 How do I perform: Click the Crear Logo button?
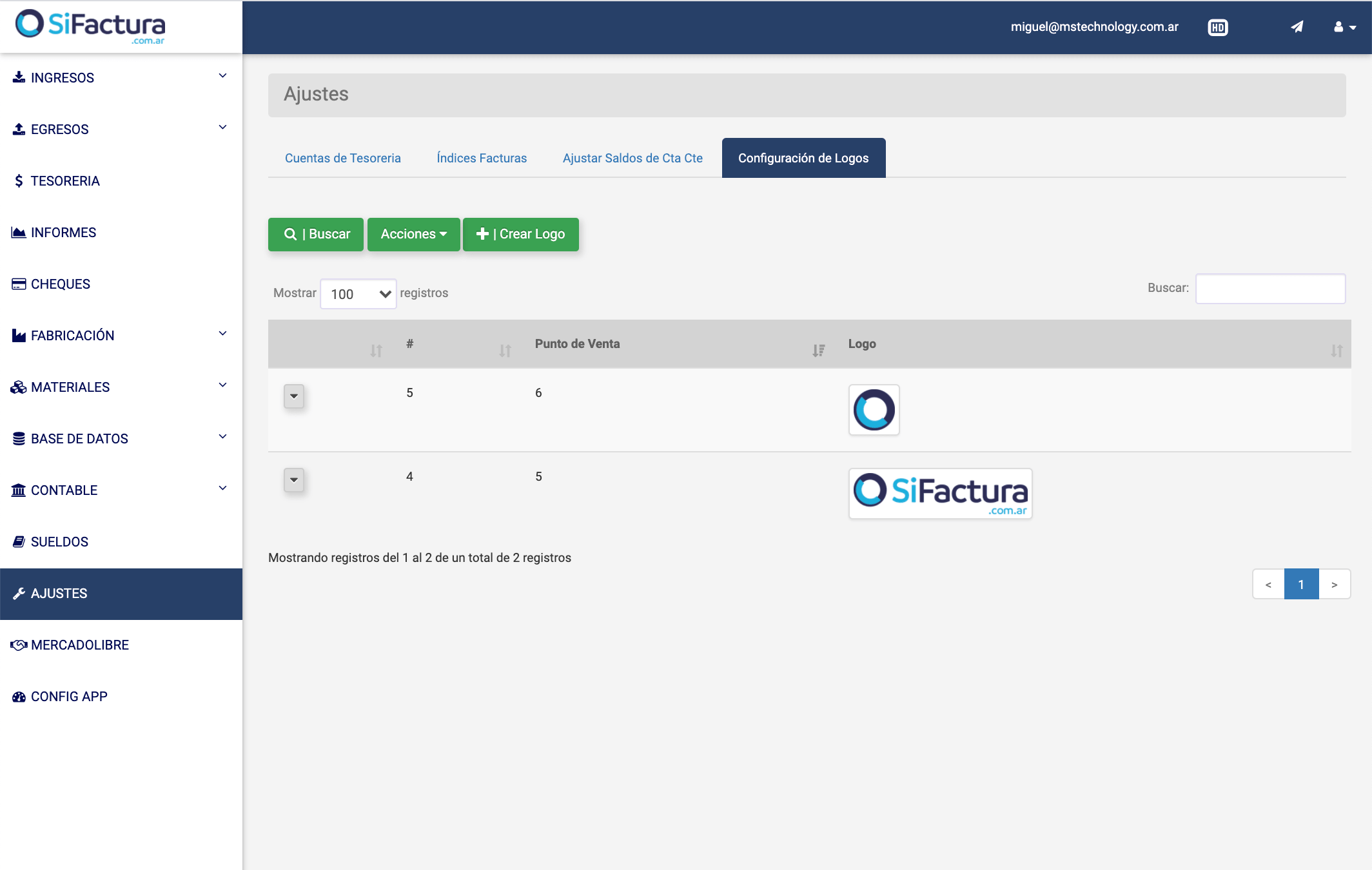520,234
